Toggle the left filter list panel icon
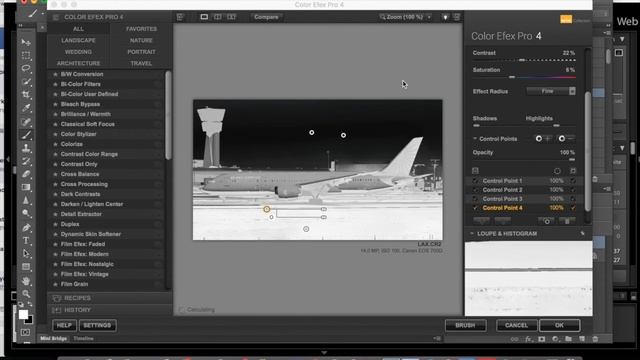Viewport: 640px width, 360px height. [180, 17]
